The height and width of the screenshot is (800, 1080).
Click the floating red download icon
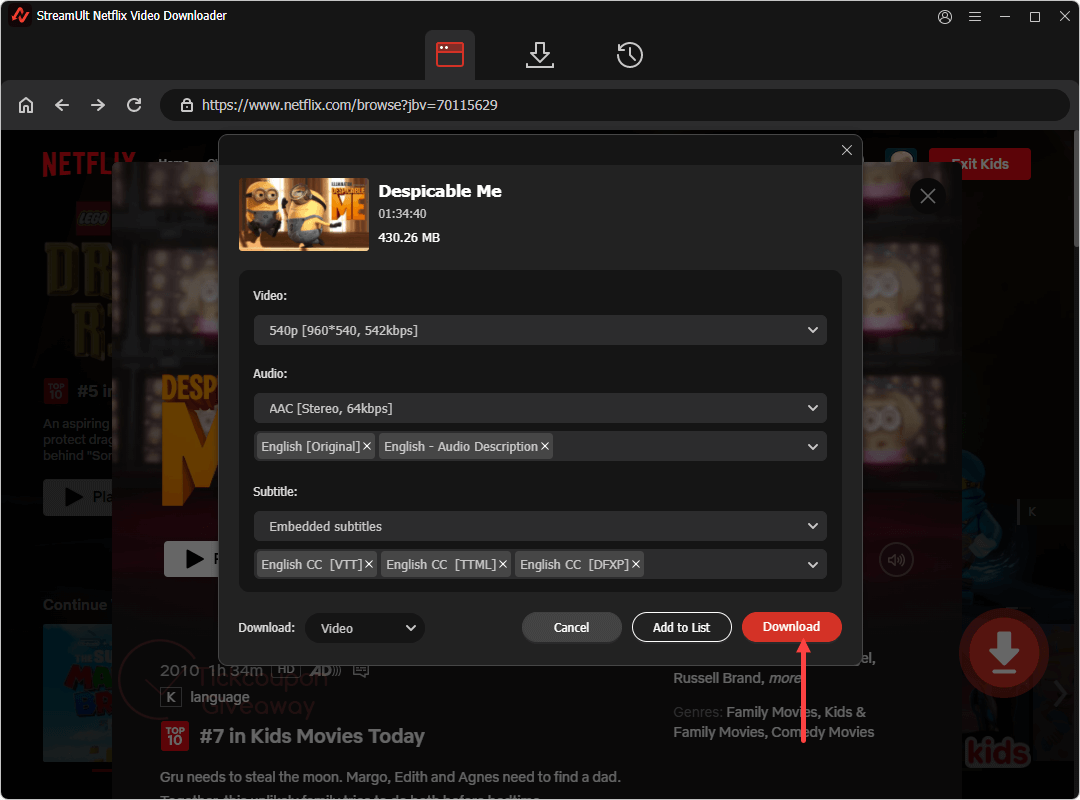[x=1004, y=653]
